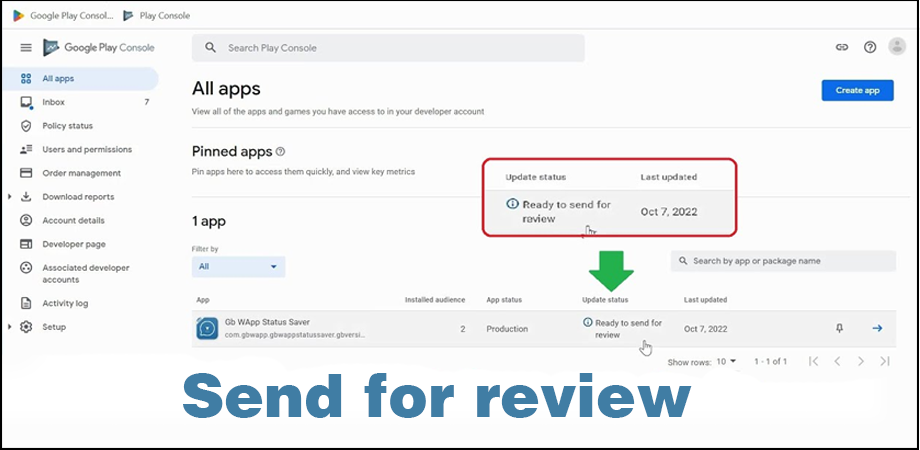The image size is (920, 450).
Task: Select Policy status in the sidebar
Action: point(67,126)
